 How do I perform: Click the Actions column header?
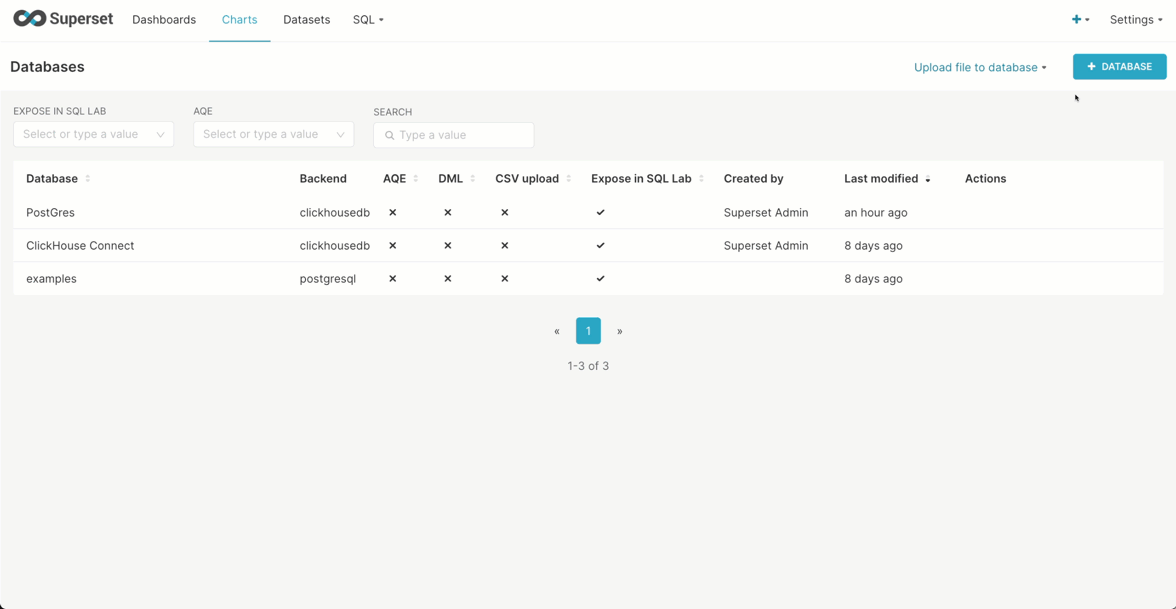point(986,178)
